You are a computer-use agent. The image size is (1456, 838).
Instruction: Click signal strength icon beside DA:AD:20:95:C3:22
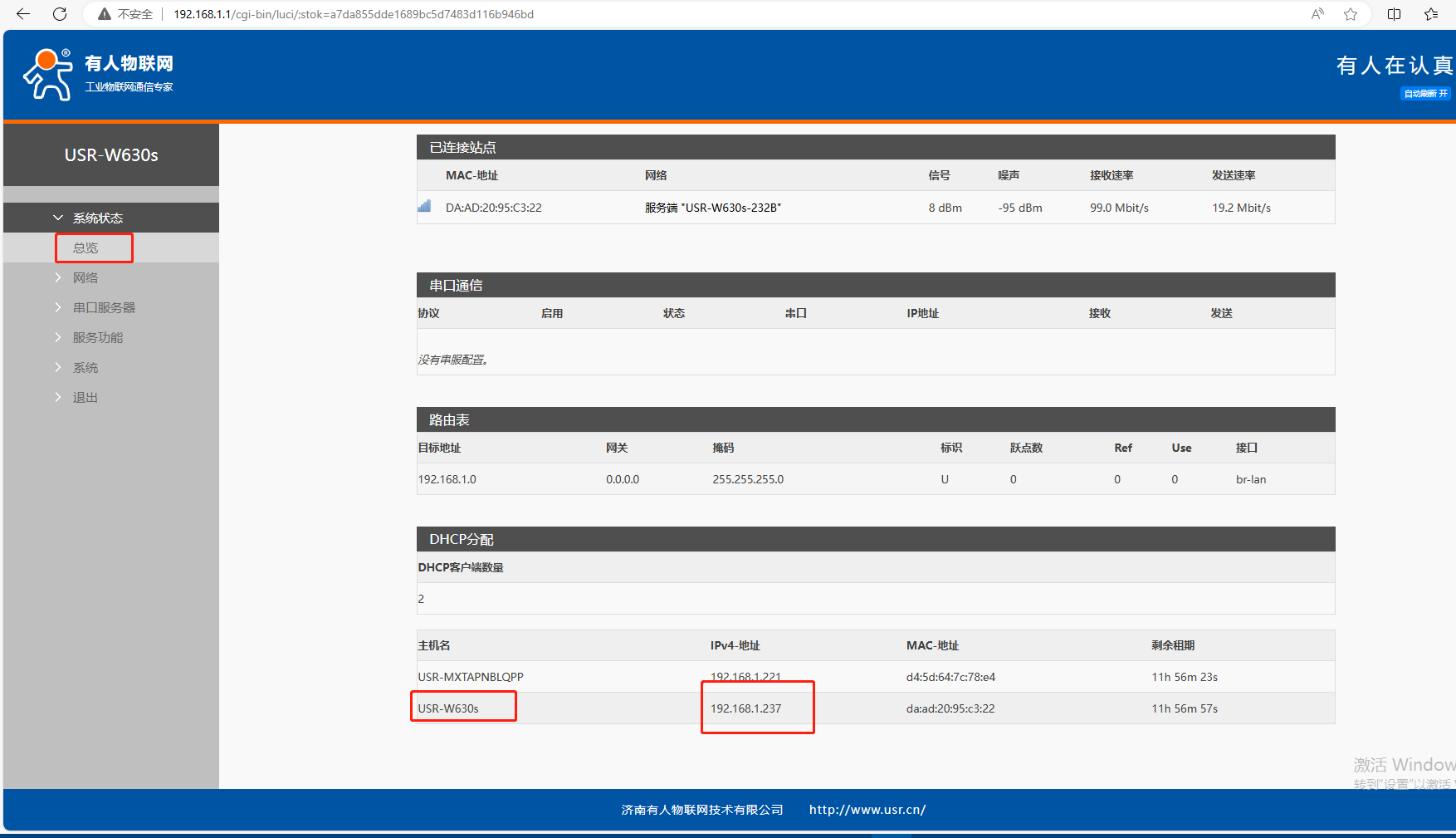[424, 207]
